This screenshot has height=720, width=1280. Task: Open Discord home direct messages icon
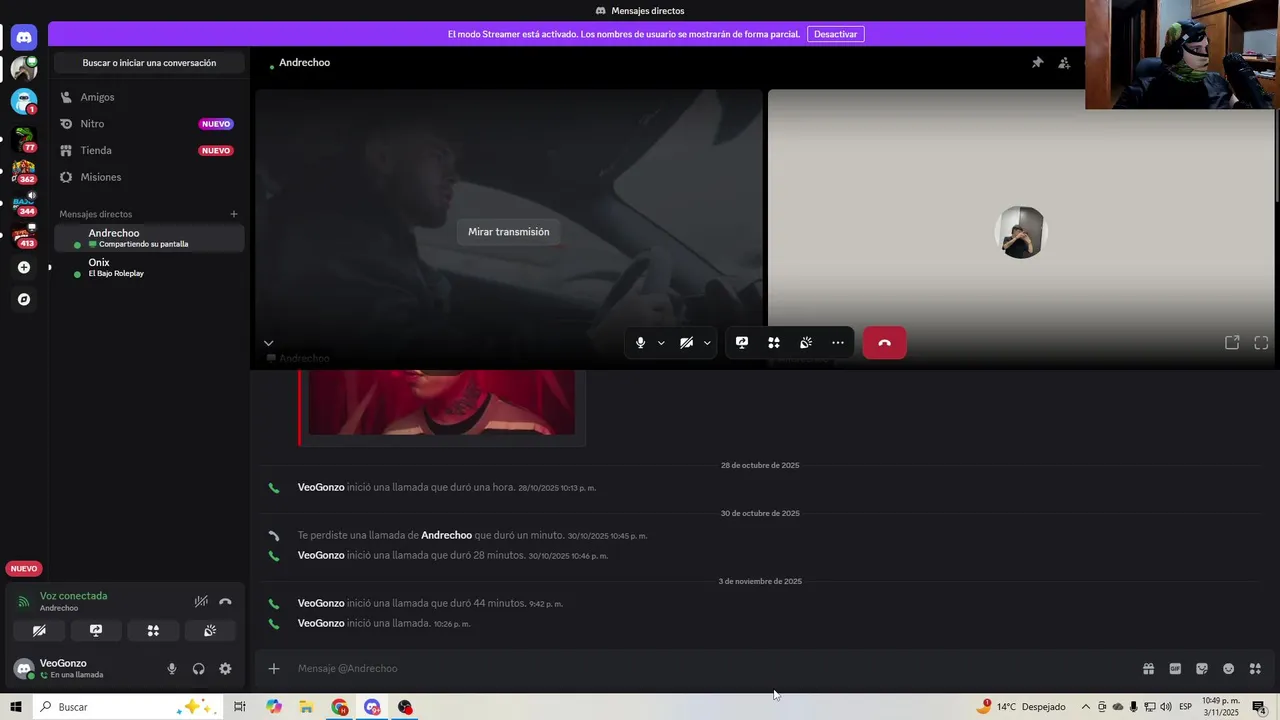point(24,38)
